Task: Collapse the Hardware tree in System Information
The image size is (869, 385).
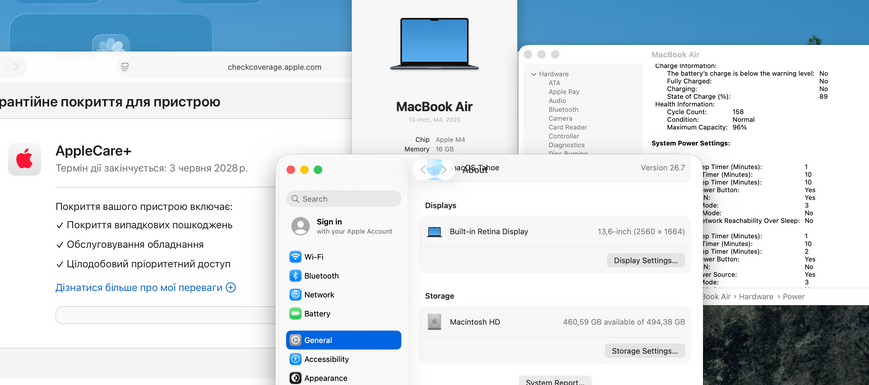Action: (534, 74)
